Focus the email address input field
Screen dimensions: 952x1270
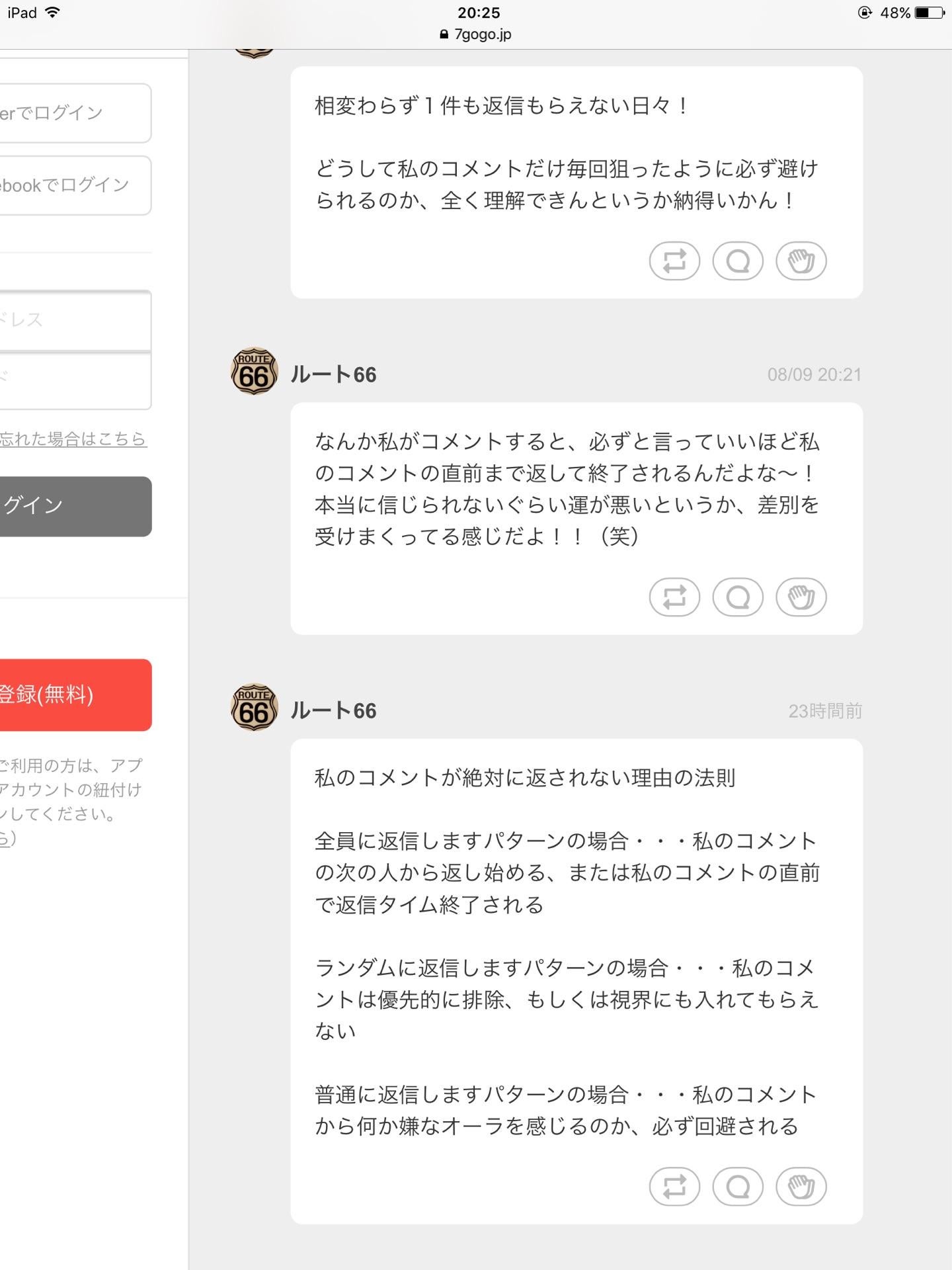75,320
